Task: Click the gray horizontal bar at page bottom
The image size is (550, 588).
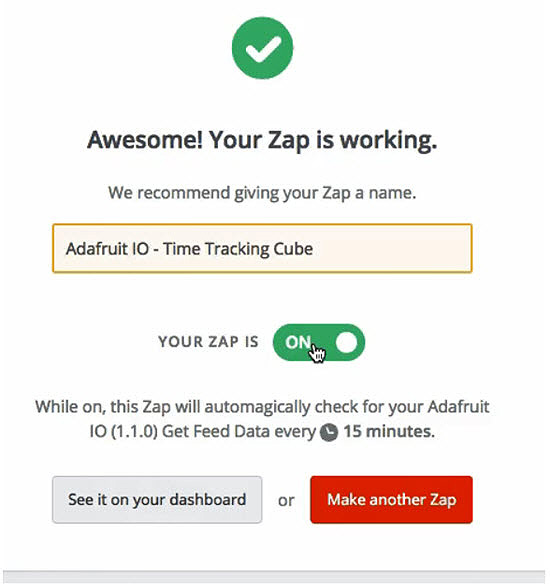Action: click(x=274, y=577)
